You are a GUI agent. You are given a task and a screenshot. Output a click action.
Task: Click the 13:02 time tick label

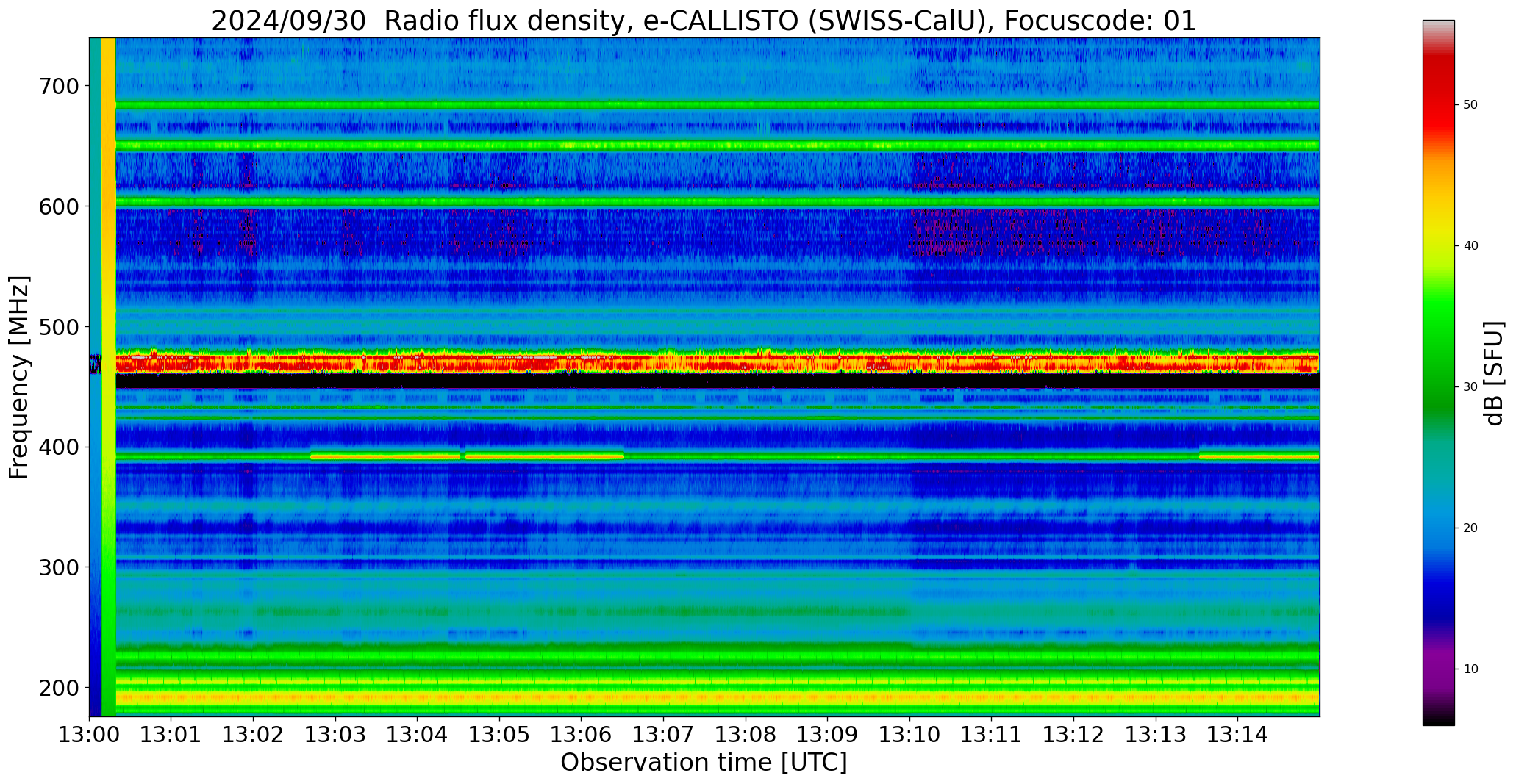pos(254,734)
